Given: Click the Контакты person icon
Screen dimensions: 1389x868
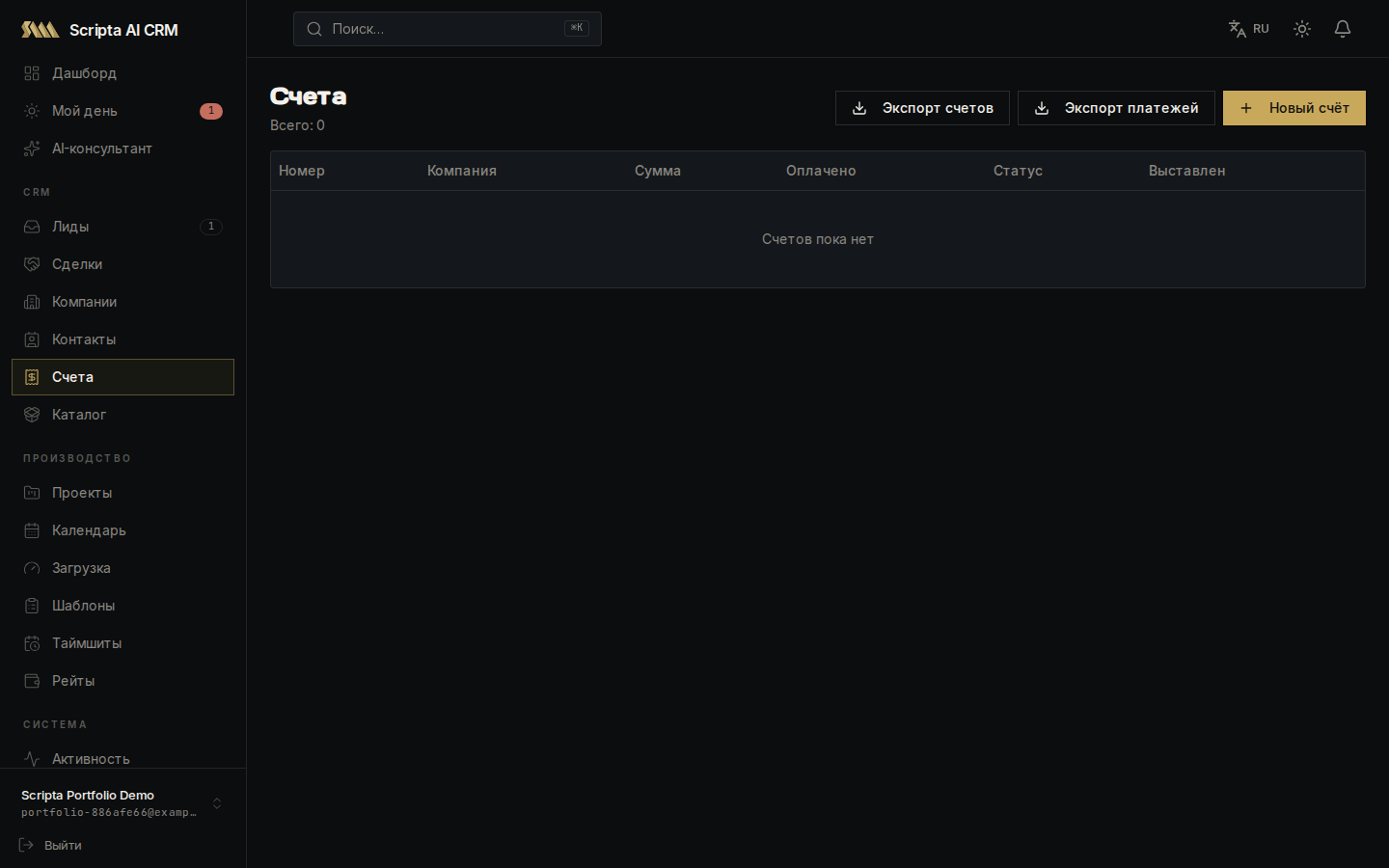Looking at the screenshot, I should tap(32, 339).
